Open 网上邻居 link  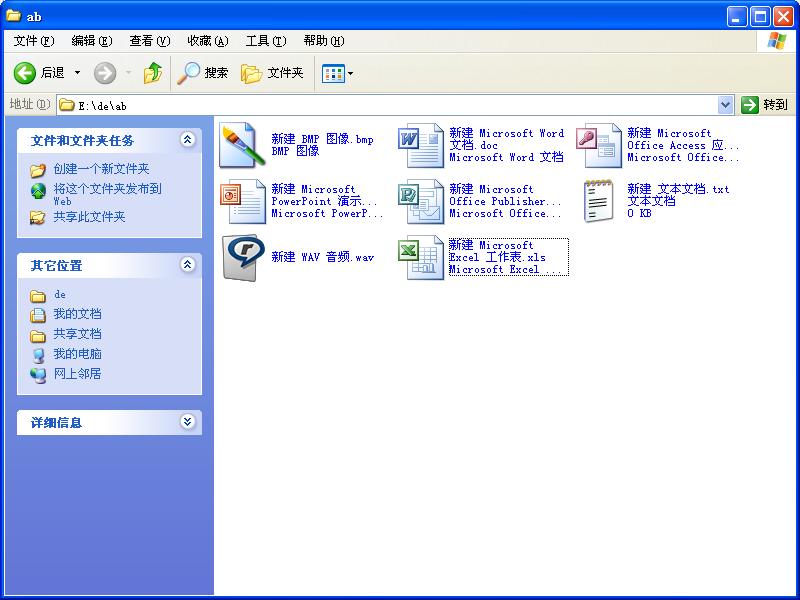click(78, 373)
